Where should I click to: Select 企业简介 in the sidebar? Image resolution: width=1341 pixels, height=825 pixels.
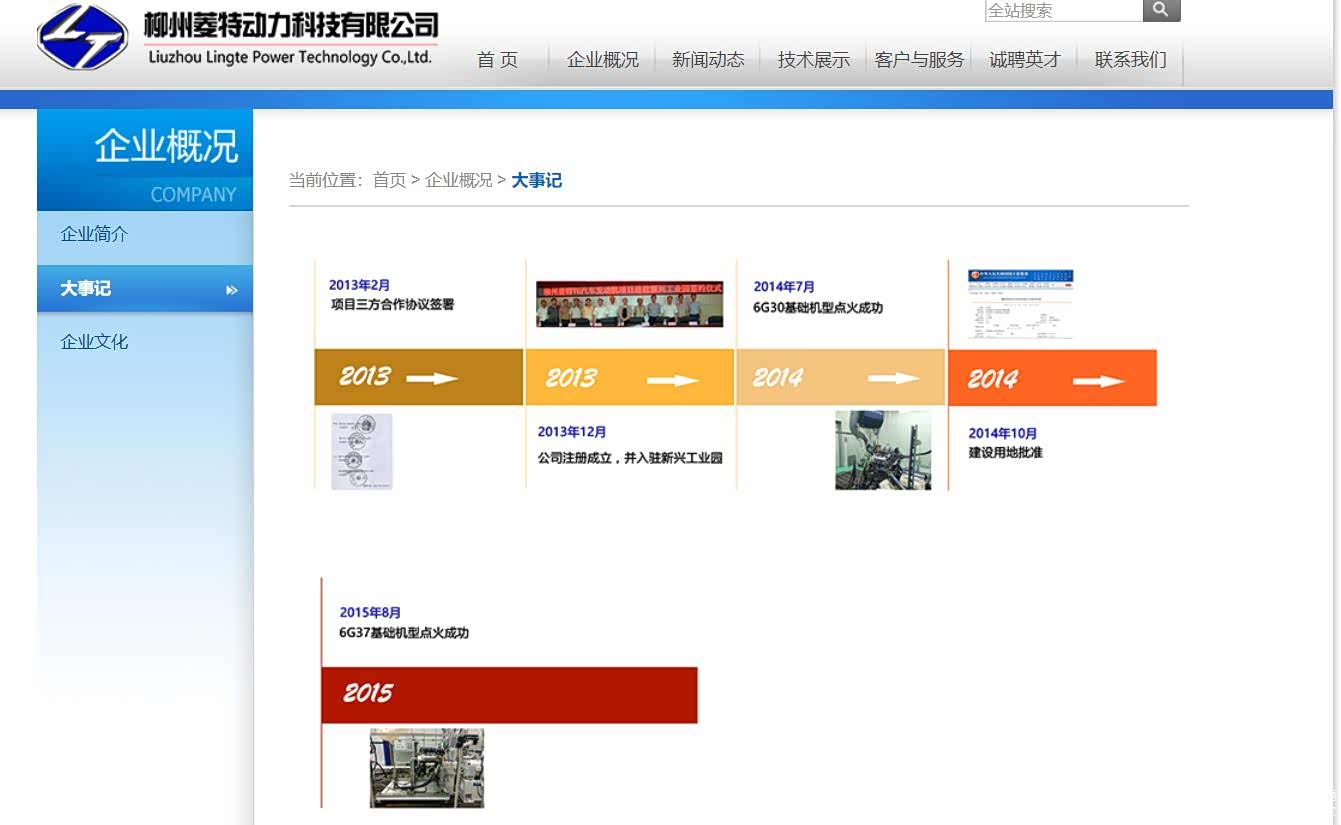click(94, 234)
